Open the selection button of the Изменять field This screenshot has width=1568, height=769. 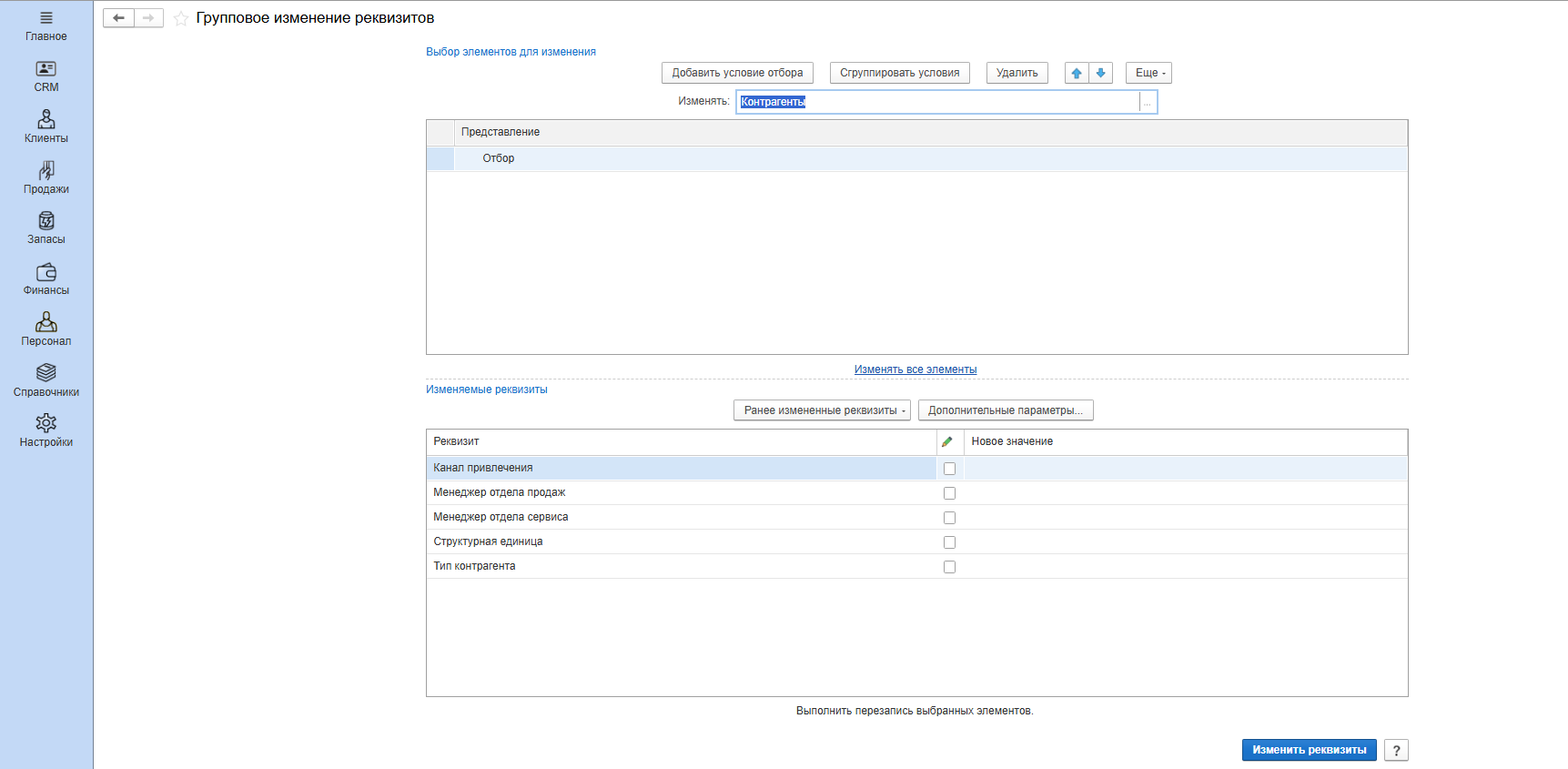tap(1148, 102)
